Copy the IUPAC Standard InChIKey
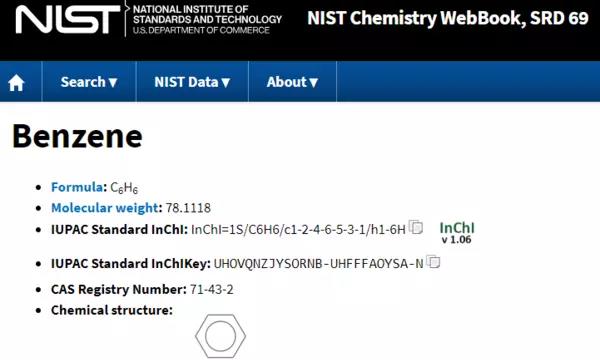Image resolution: width=600 pixels, height=360 pixels. 433,262
